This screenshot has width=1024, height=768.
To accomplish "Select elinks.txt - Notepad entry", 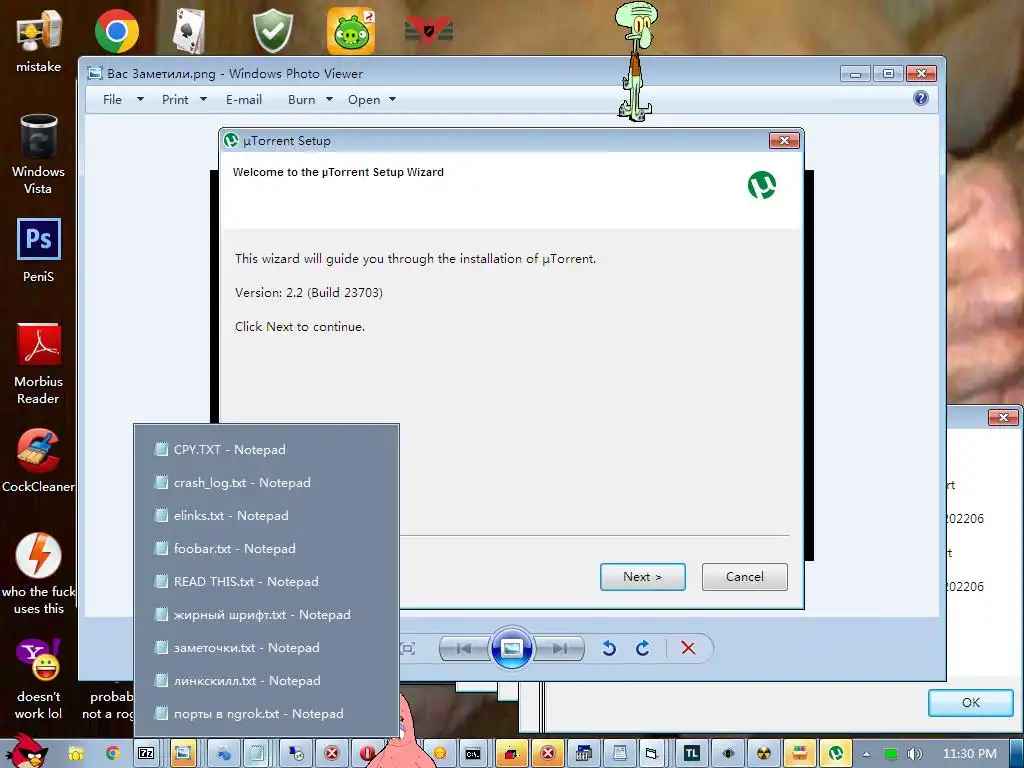I will click(x=266, y=515).
